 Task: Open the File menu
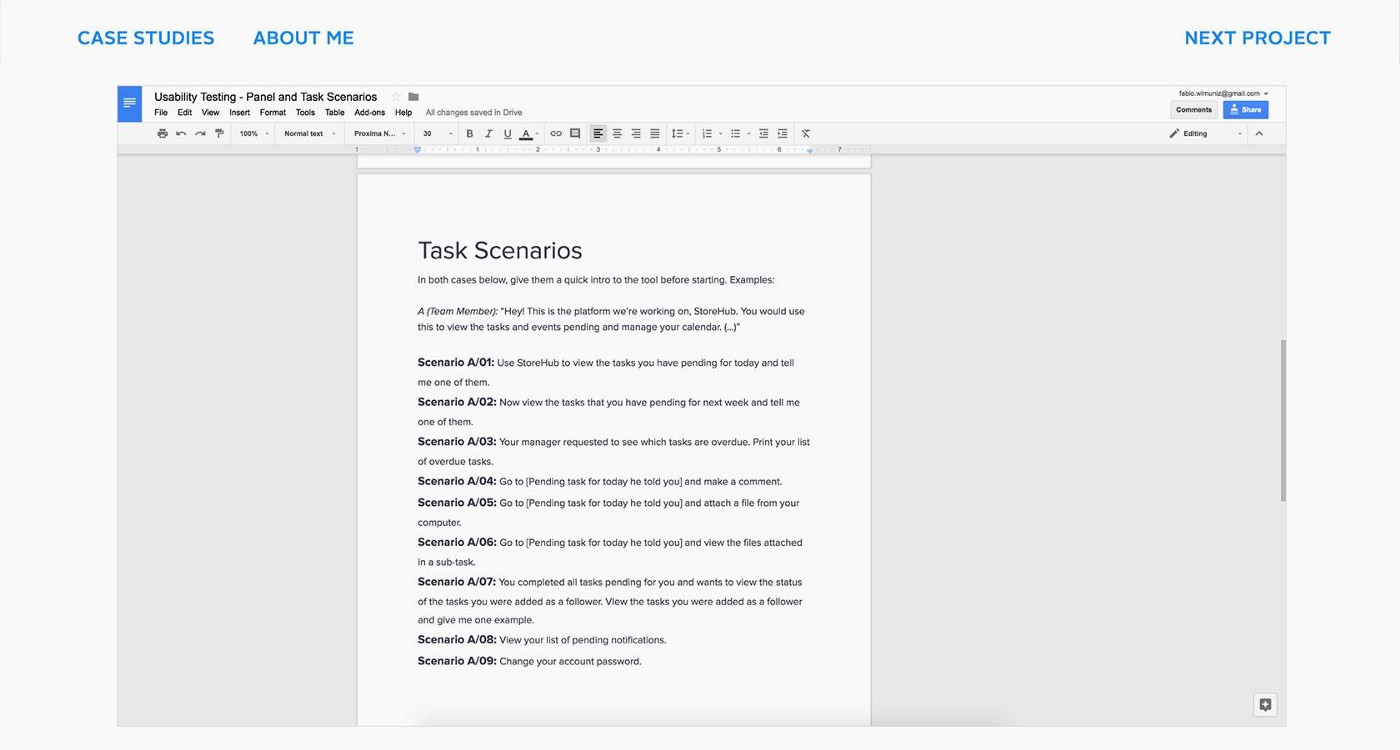[x=161, y=113]
